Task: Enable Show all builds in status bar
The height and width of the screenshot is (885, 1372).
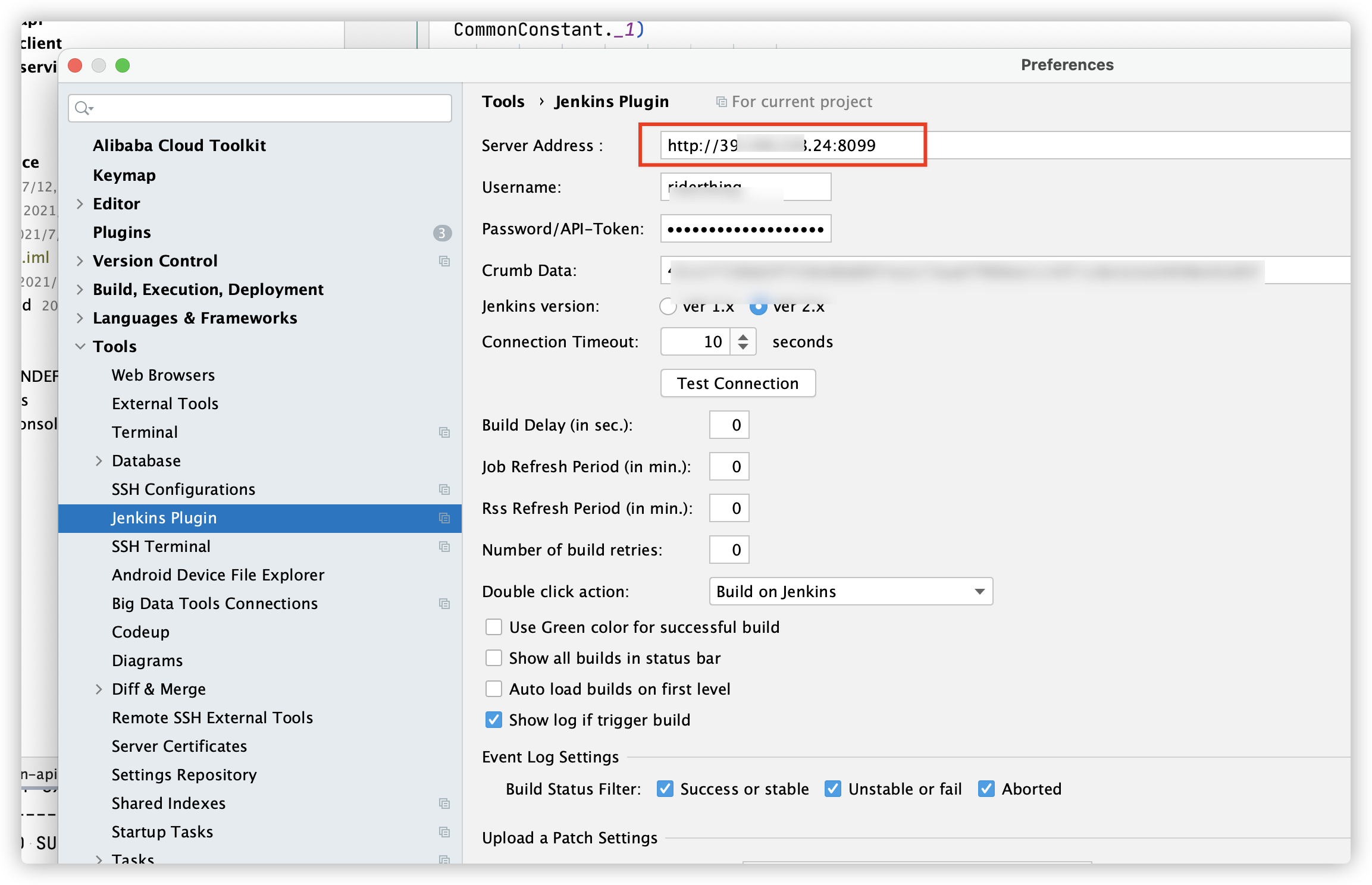Action: 494,658
